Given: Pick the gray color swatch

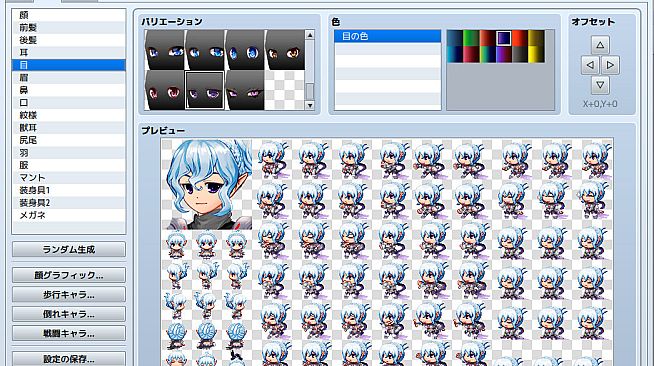Looking at the screenshot, I should pos(520,54).
